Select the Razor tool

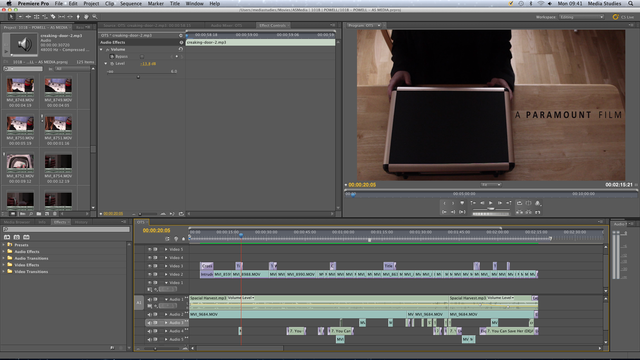[x=53, y=17]
